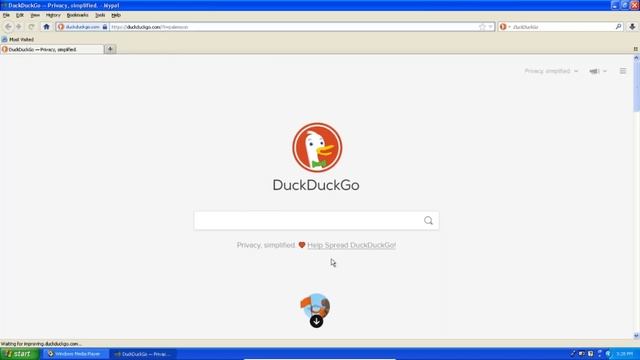Go back with the back arrow
The image size is (640, 360).
[8, 27]
